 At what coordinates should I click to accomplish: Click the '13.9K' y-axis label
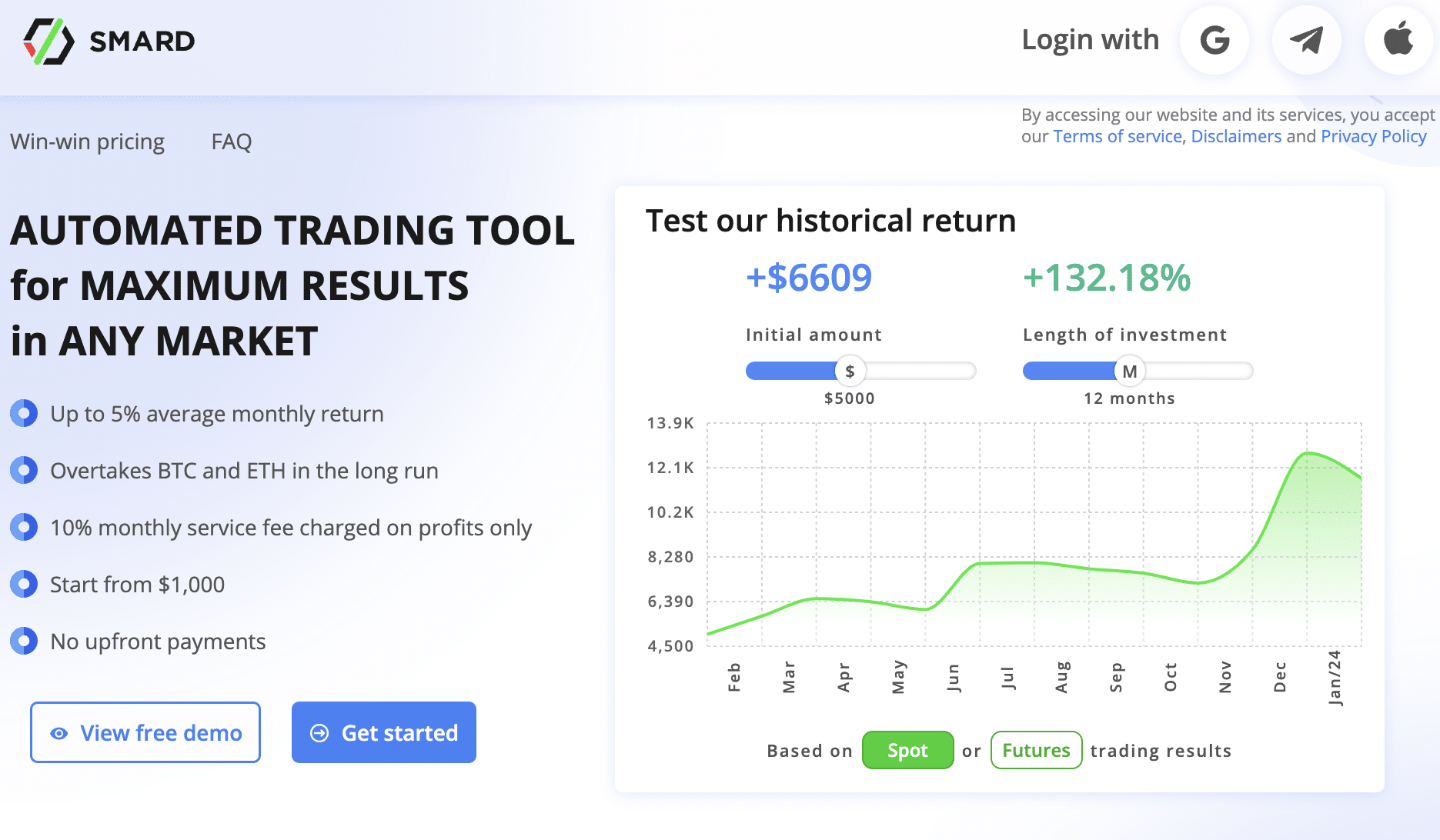coord(670,423)
